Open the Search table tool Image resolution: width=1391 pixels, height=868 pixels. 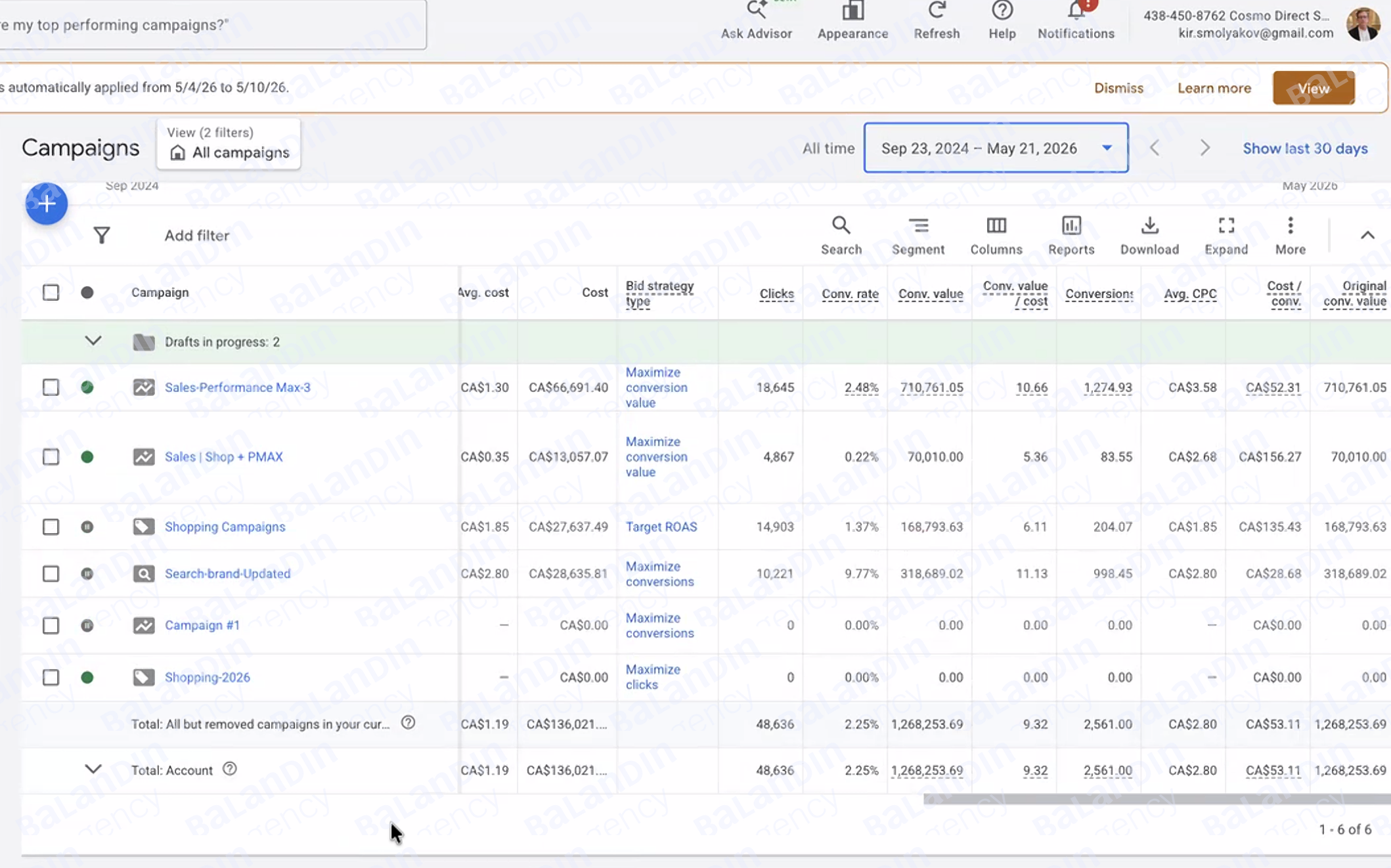841,235
